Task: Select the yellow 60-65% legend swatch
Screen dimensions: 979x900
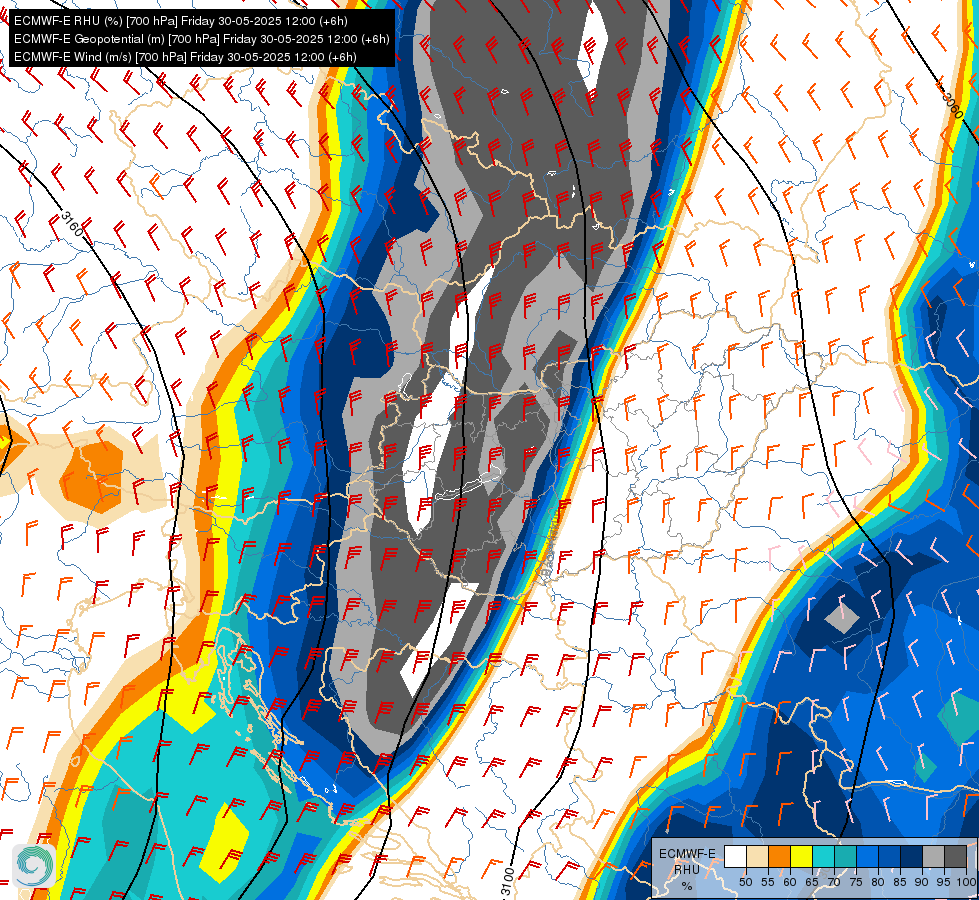Action: click(801, 856)
